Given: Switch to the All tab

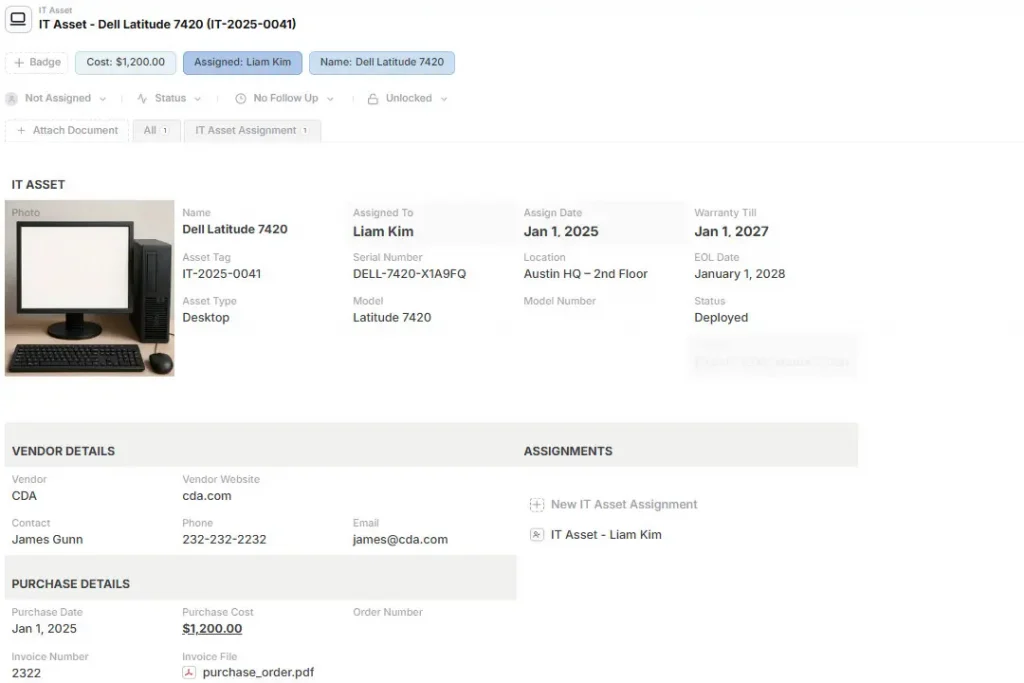Looking at the screenshot, I should click(155, 130).
